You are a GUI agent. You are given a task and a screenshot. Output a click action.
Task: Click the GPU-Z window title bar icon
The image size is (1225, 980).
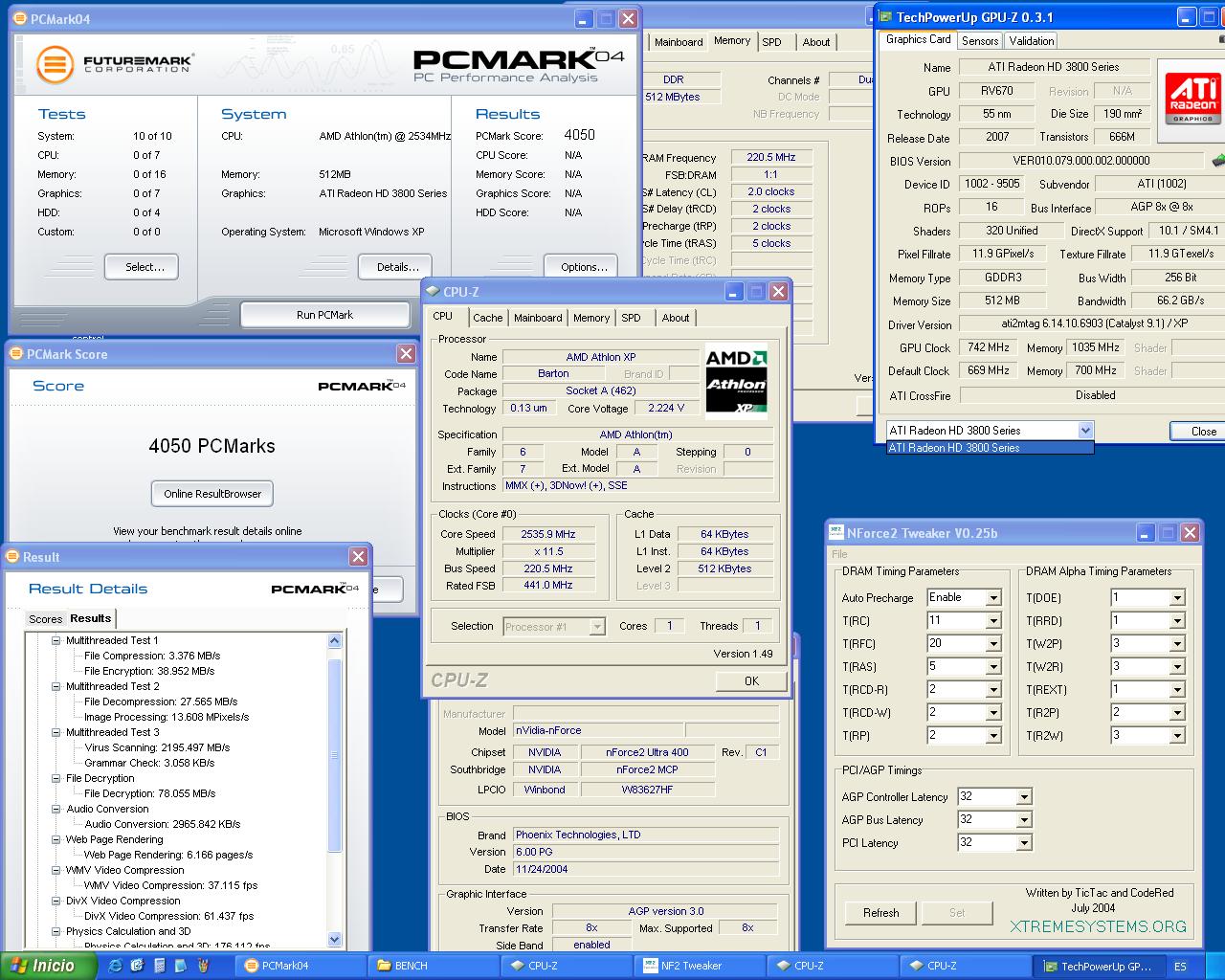(884, 17)
